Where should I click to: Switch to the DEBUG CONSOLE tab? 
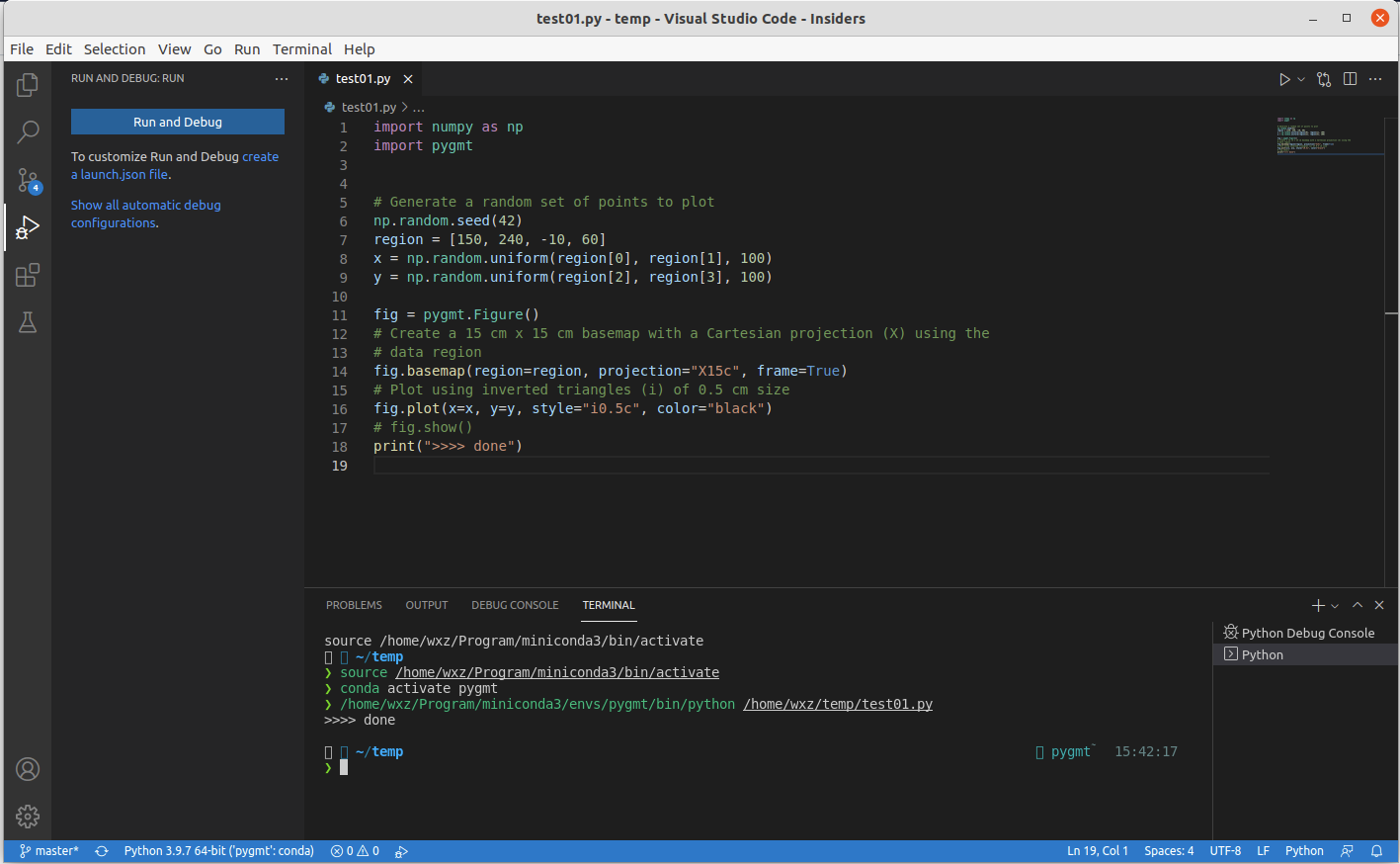[x=515, y=605]
